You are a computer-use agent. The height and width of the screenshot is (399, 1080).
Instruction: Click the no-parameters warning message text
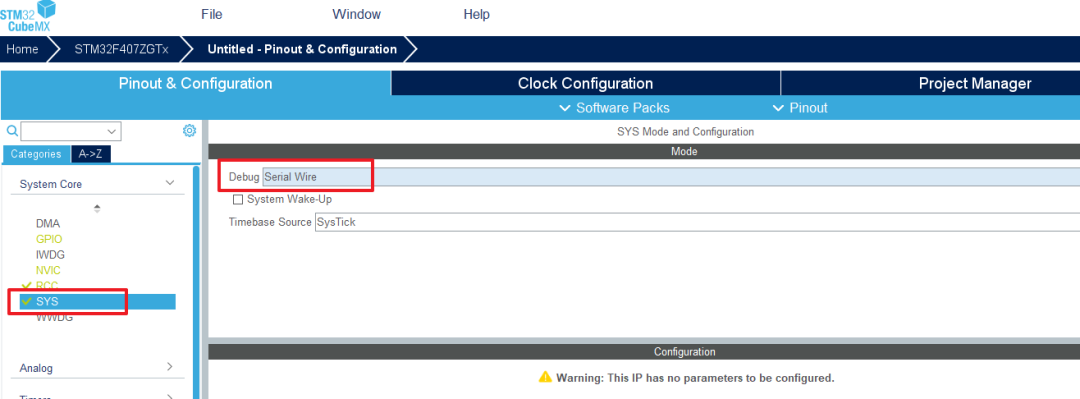pos(695,378)
